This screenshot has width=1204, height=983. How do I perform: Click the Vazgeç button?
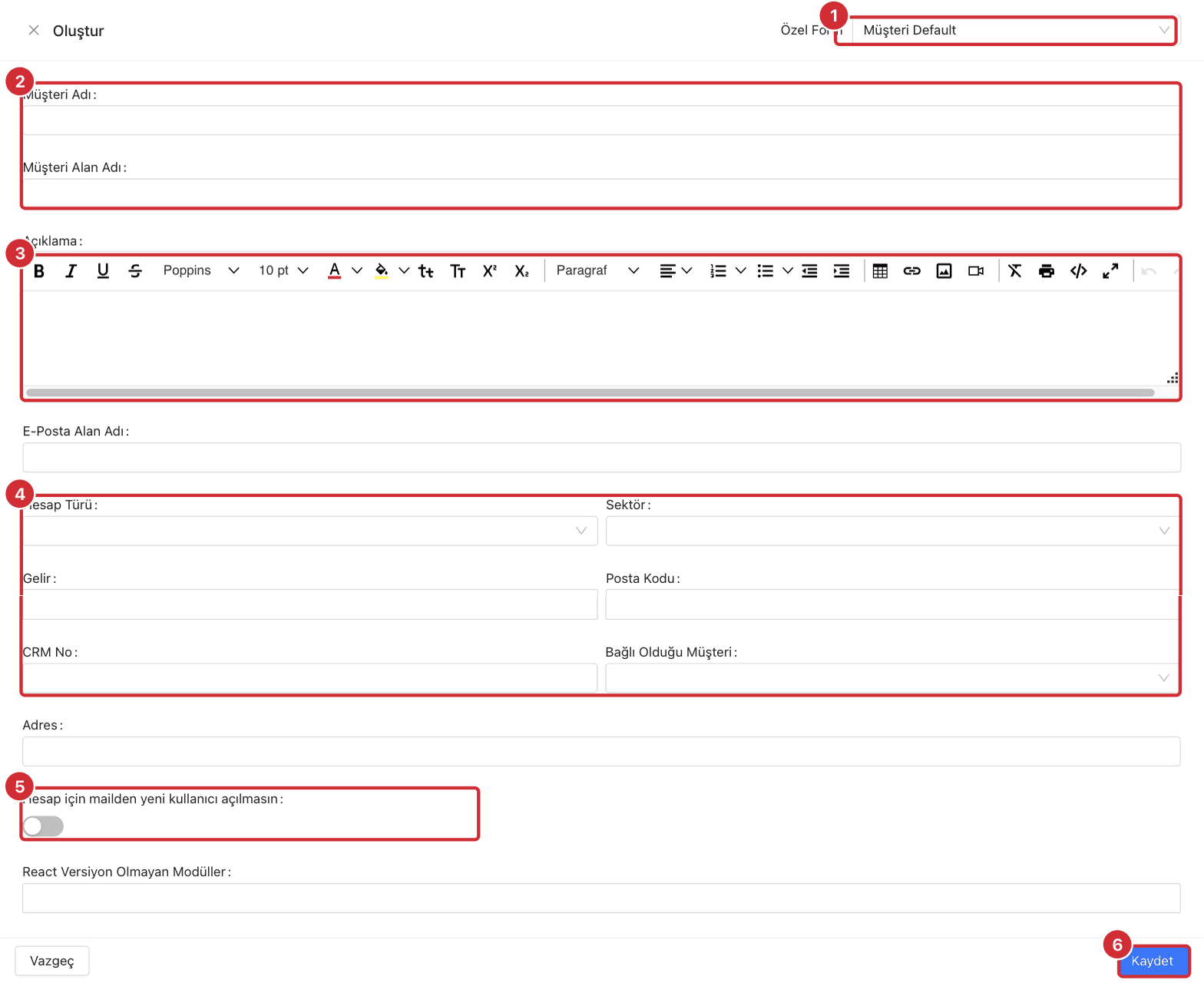click(x=52, y=961)
